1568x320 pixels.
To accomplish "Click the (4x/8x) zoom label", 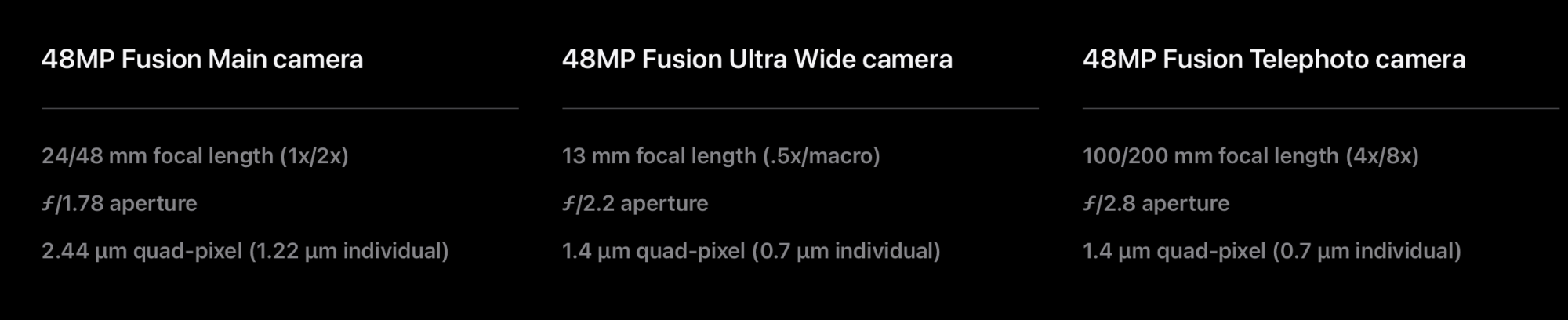I will click(1382, 156).
